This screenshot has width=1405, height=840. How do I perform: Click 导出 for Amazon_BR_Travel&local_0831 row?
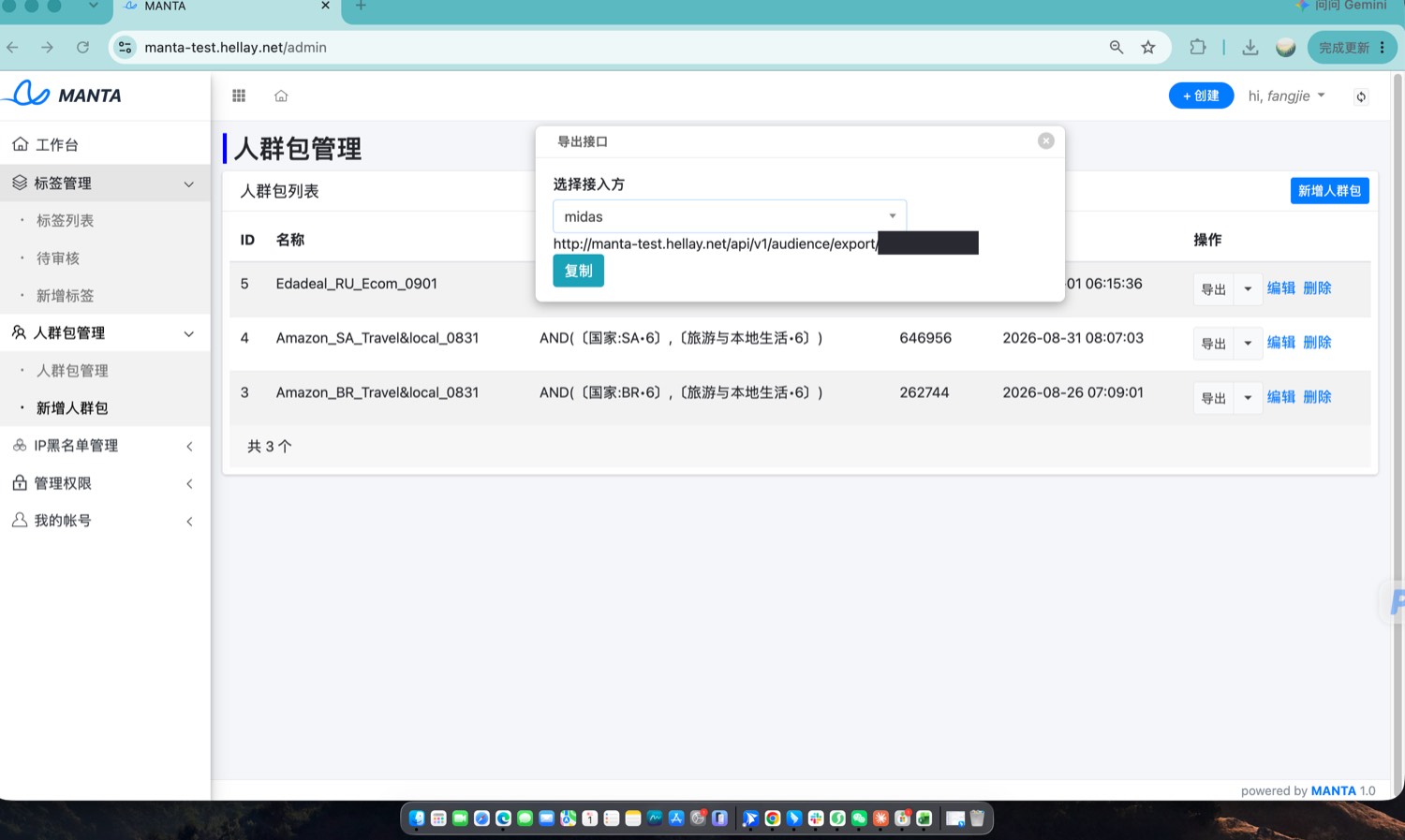tap(1214, 397)
